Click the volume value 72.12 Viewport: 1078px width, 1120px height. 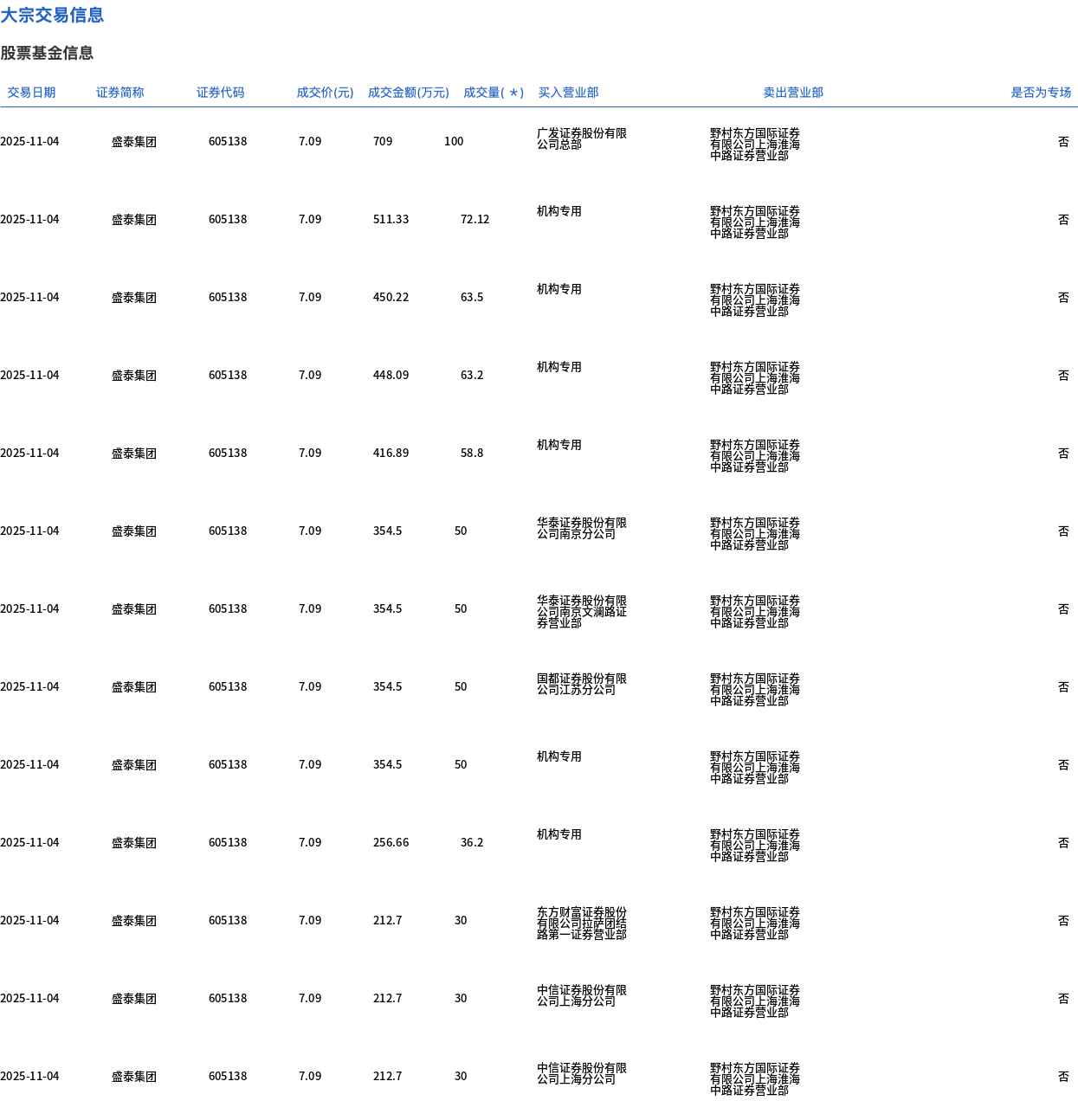pos(474,220)
